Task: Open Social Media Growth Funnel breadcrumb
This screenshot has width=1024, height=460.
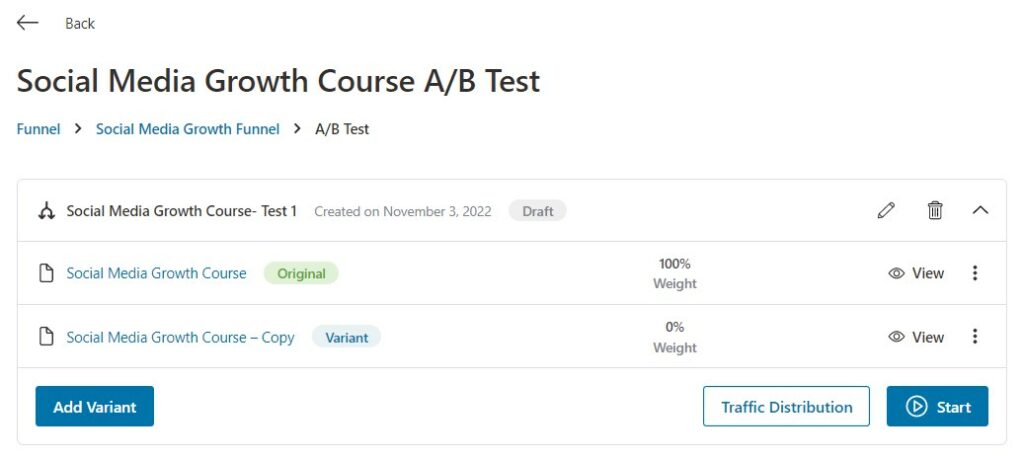Action: (187, 129)
